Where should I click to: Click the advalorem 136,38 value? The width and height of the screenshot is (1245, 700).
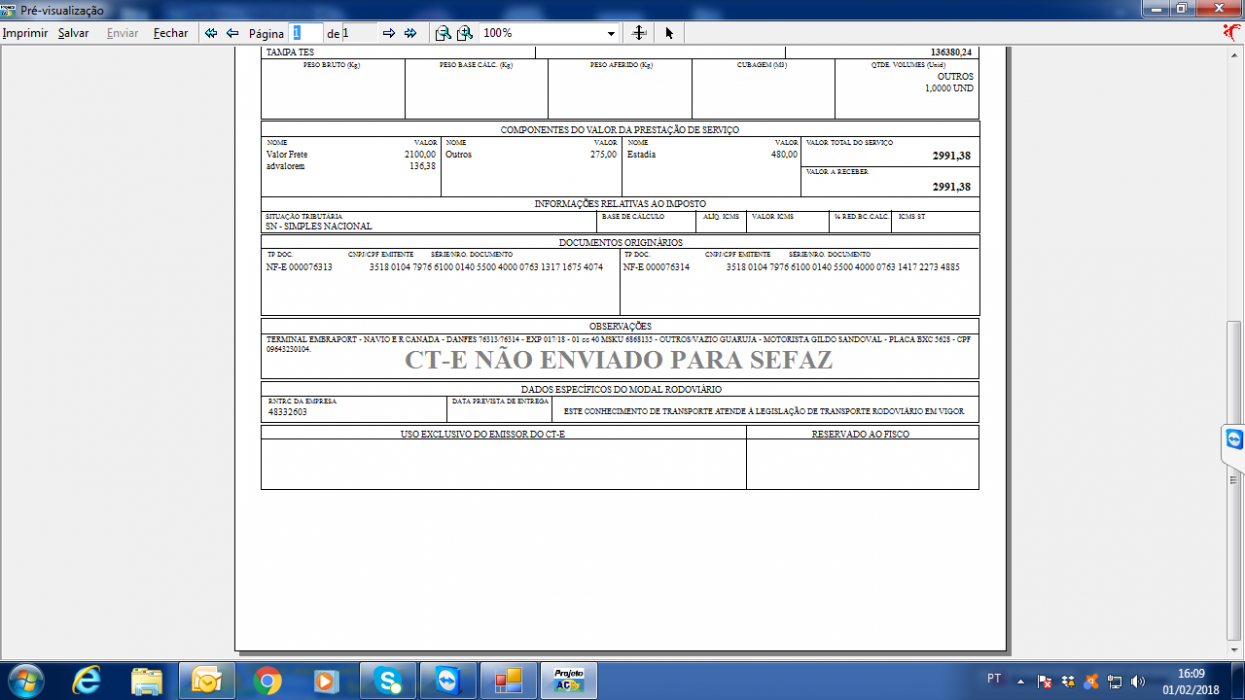[423, 166]
